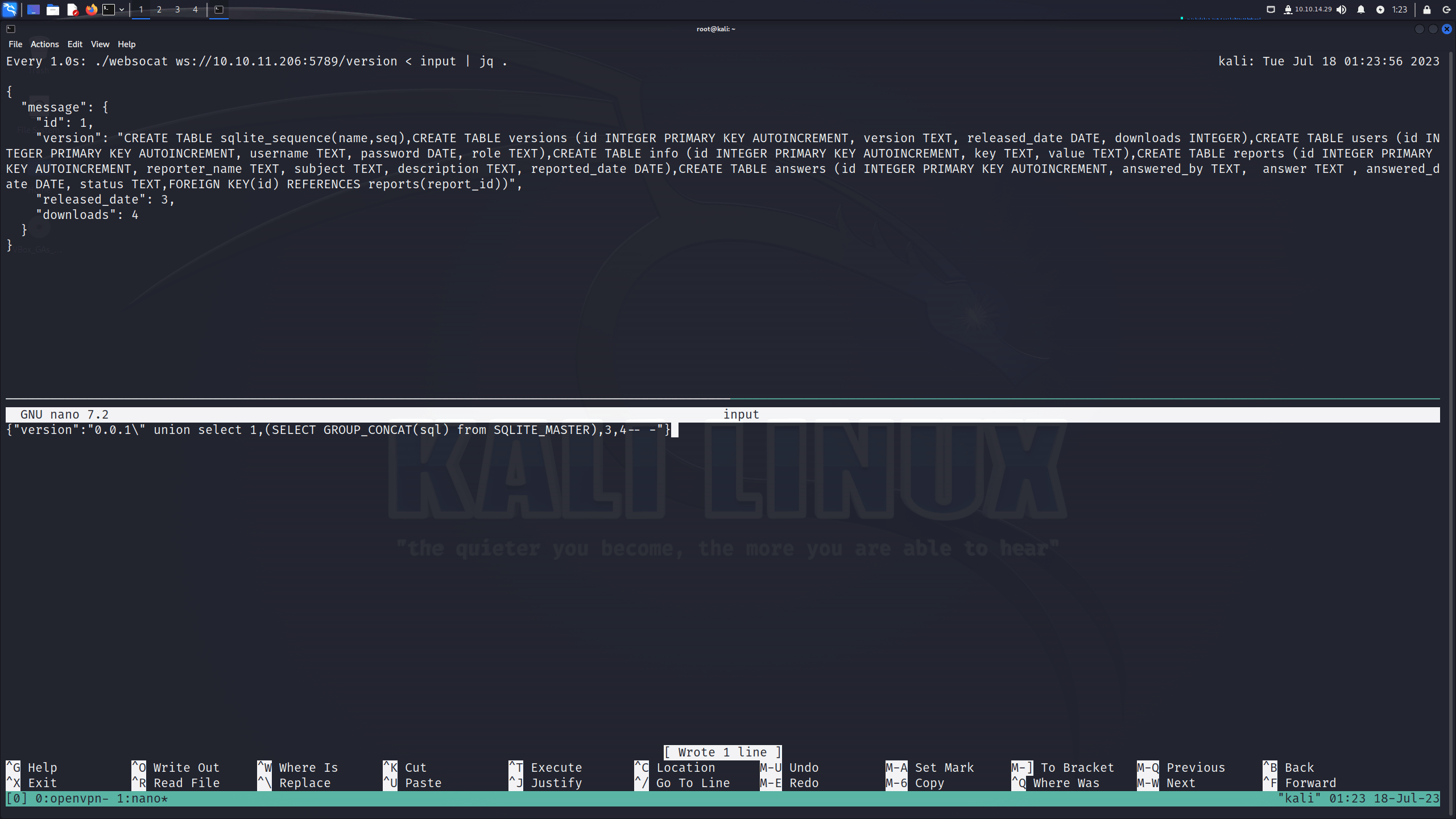Click the '^X Exit' nano shortcut
The width and height of the screenshot is (1456, 819).
32,783
